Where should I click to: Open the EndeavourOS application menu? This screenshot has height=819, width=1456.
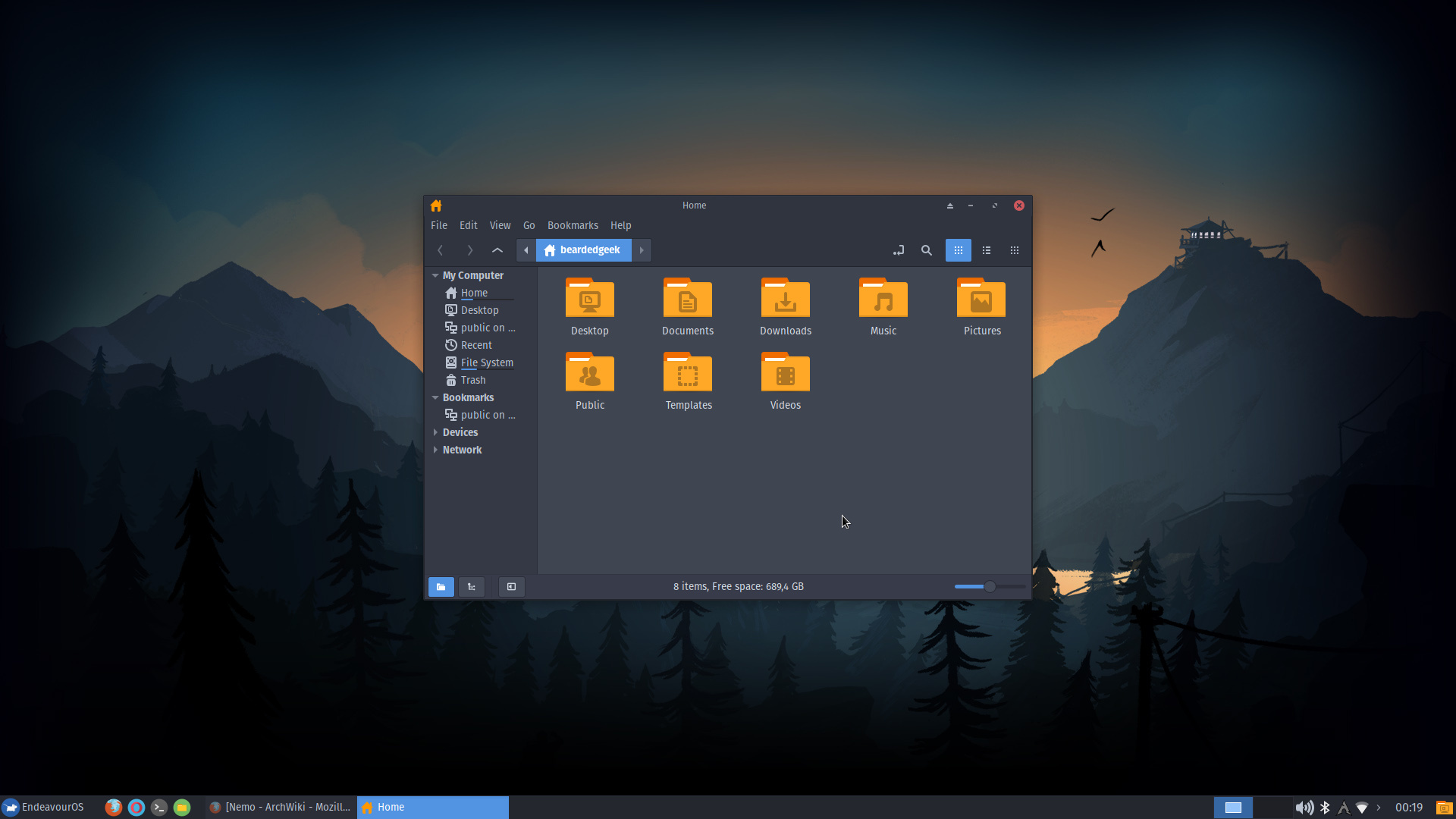43,807
